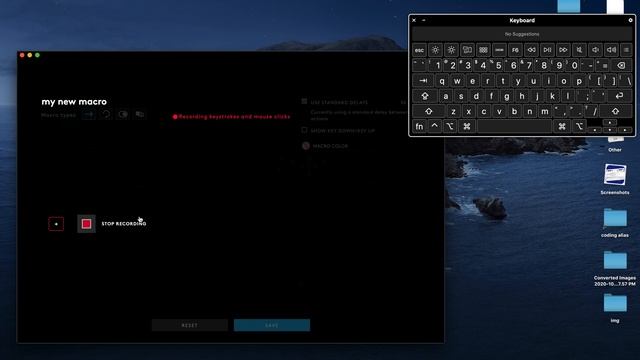640x360 pixels.
Task: Tap the tab key on the keyboard
Action: [423, 81]
